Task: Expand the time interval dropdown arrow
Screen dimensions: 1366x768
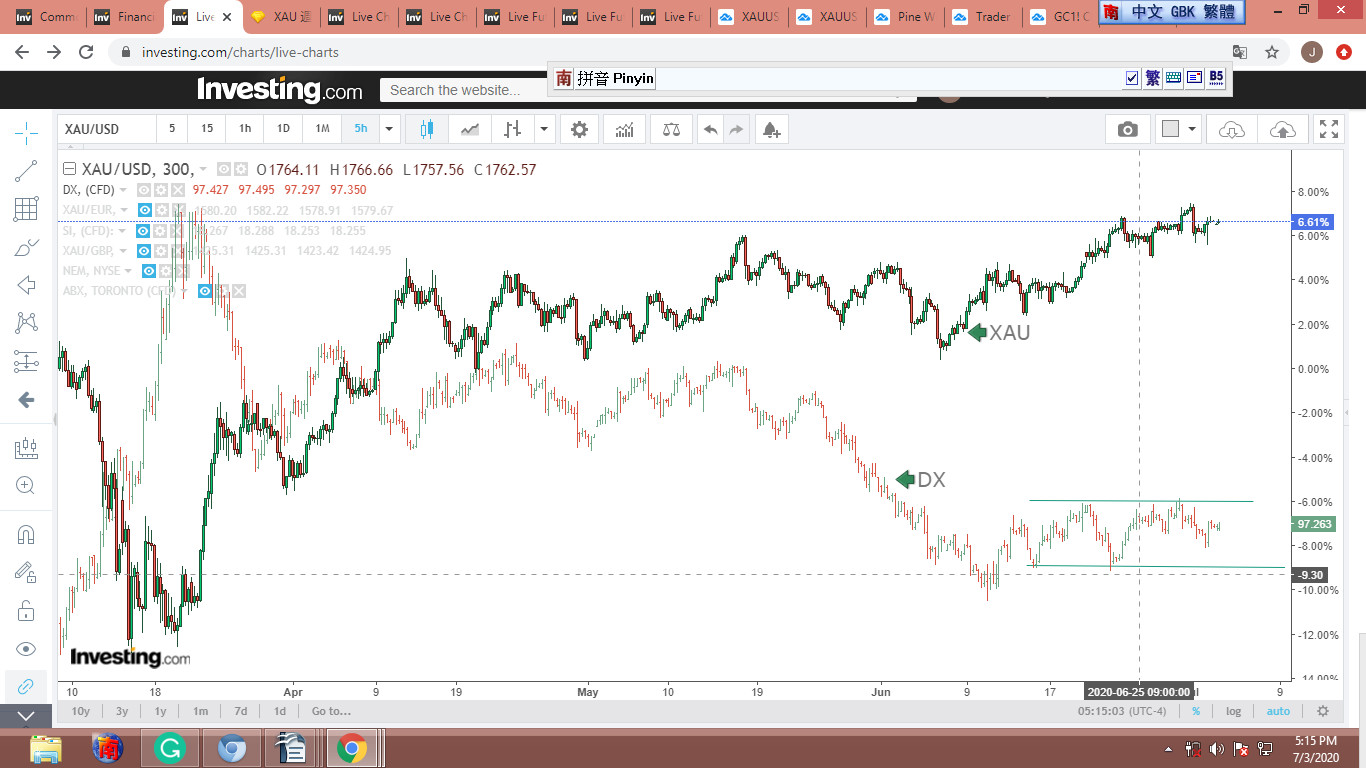Action: pyautogui.click(x=389, y=129)
